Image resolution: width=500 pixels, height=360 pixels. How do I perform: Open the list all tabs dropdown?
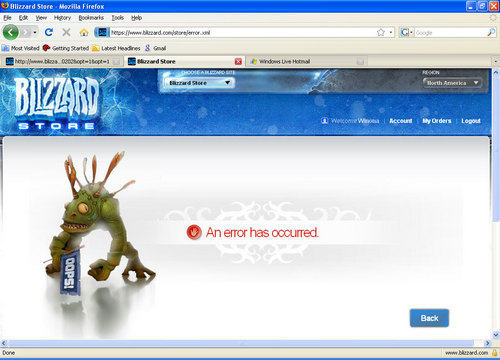[x=495, y=61]
